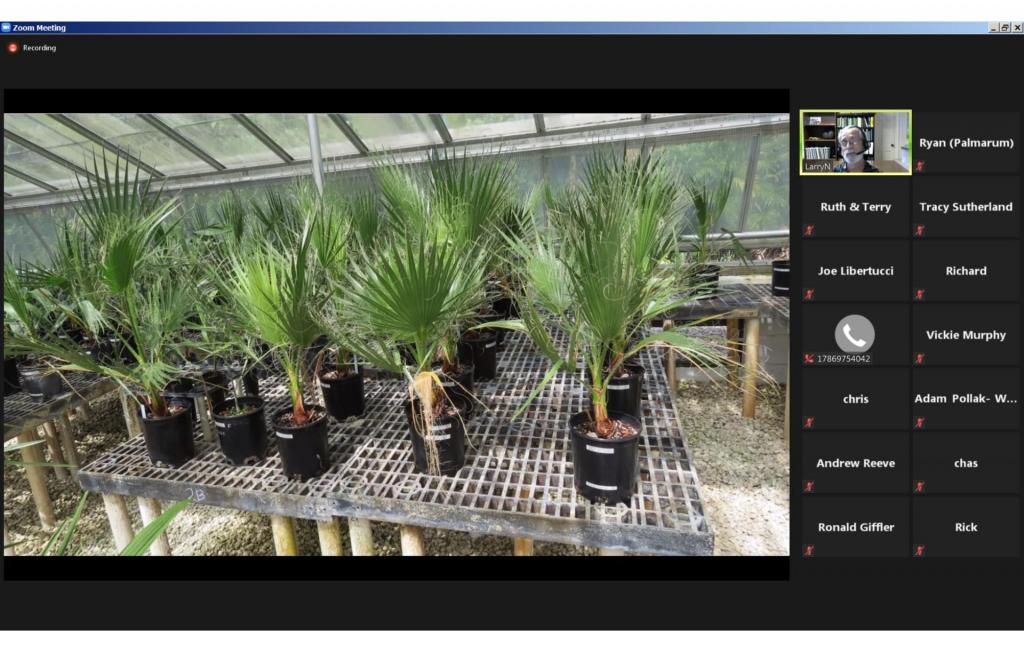Click muted mic icon on Ryan (Palmarum)

pyautogui.click(x=920, y=166)
